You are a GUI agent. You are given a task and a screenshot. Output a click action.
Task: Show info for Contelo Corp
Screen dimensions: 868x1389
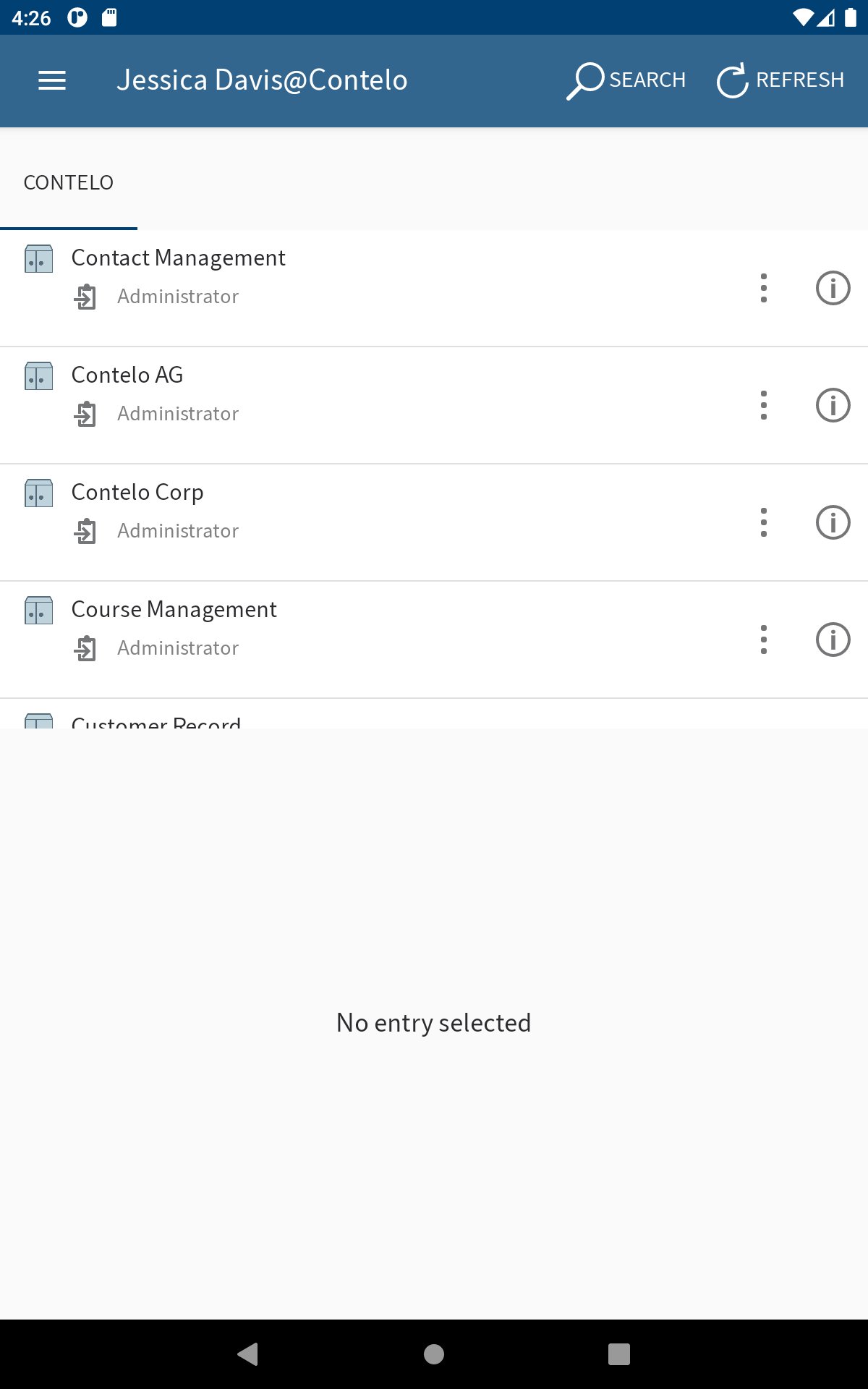point(833,522)
